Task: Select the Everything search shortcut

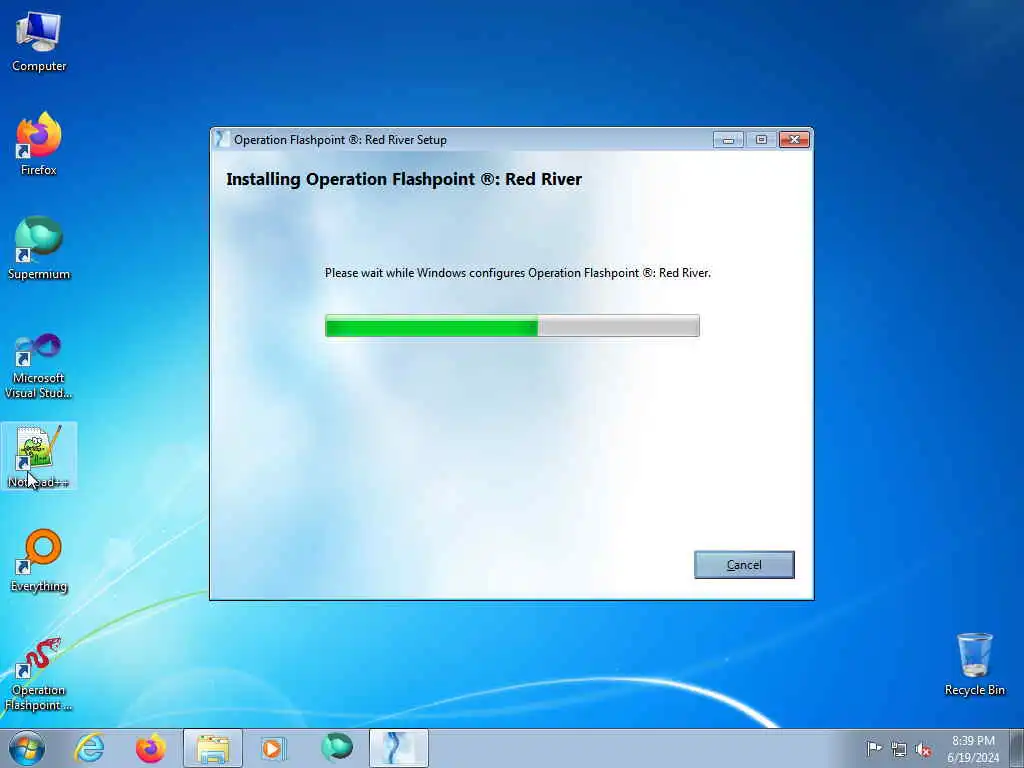Action: click(x=39, y=560)
